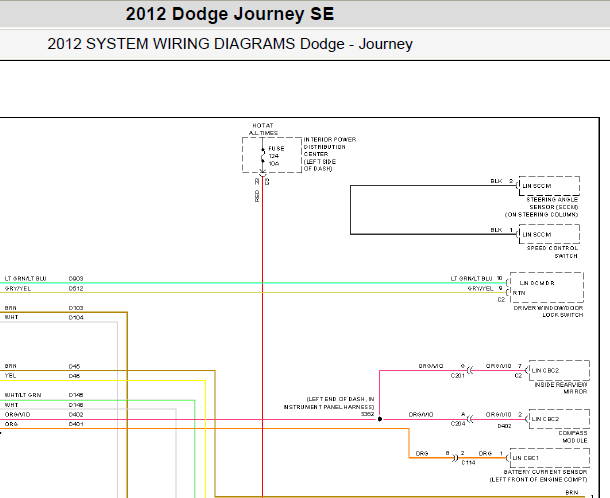Click the 'YEL' wire label
Viewport: 610px width, 498px height.
11,376
